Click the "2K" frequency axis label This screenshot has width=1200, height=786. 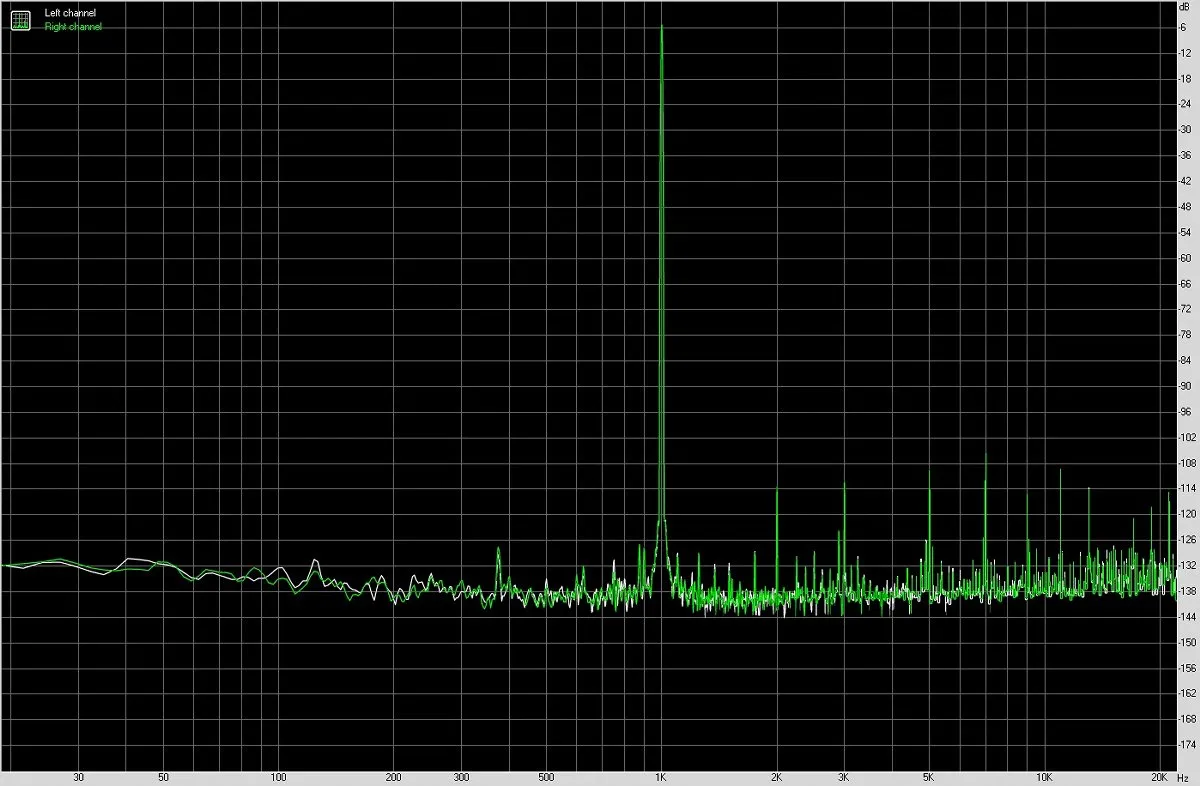tap(776, 777)
